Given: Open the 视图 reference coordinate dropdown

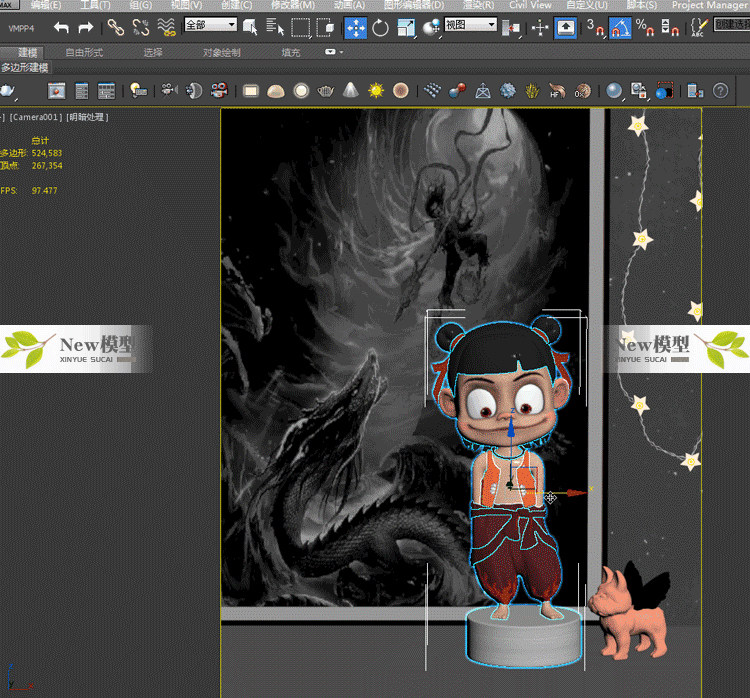Looking at the screenshot, I should coord(470,24).
